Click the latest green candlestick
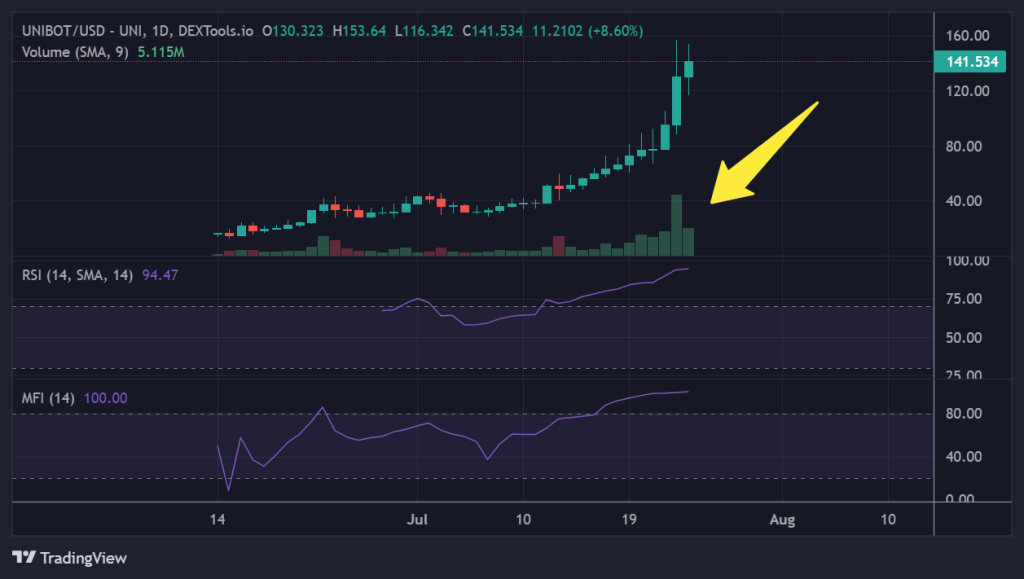Viewport: 1024px width, 579px height. pyautogui.click(x=688, y=69)
